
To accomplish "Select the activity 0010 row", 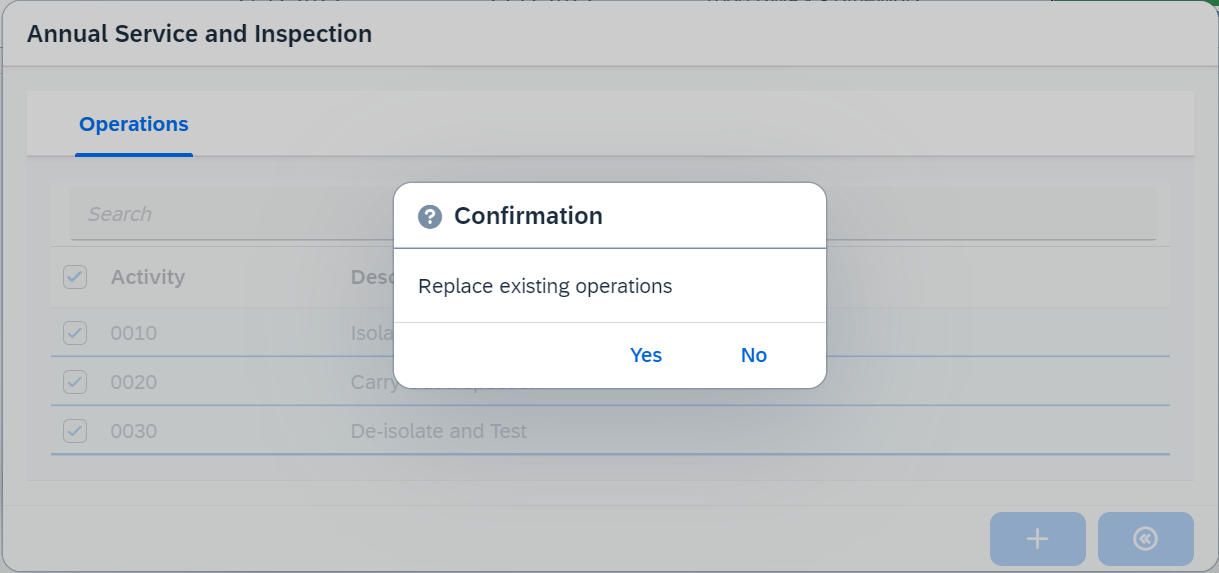I will pos(134,333).
